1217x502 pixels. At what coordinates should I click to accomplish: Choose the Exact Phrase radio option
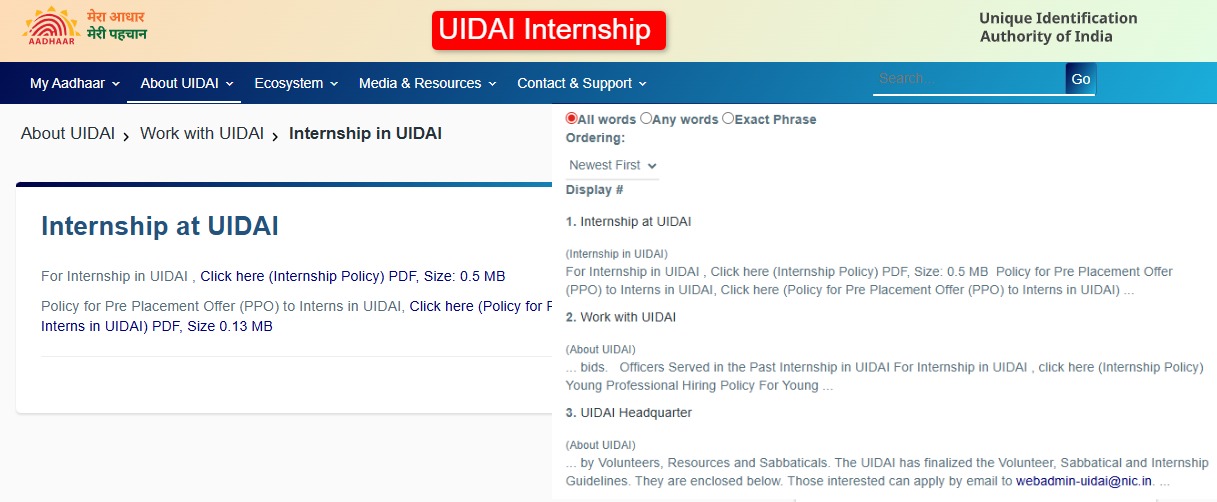(728, 118)
